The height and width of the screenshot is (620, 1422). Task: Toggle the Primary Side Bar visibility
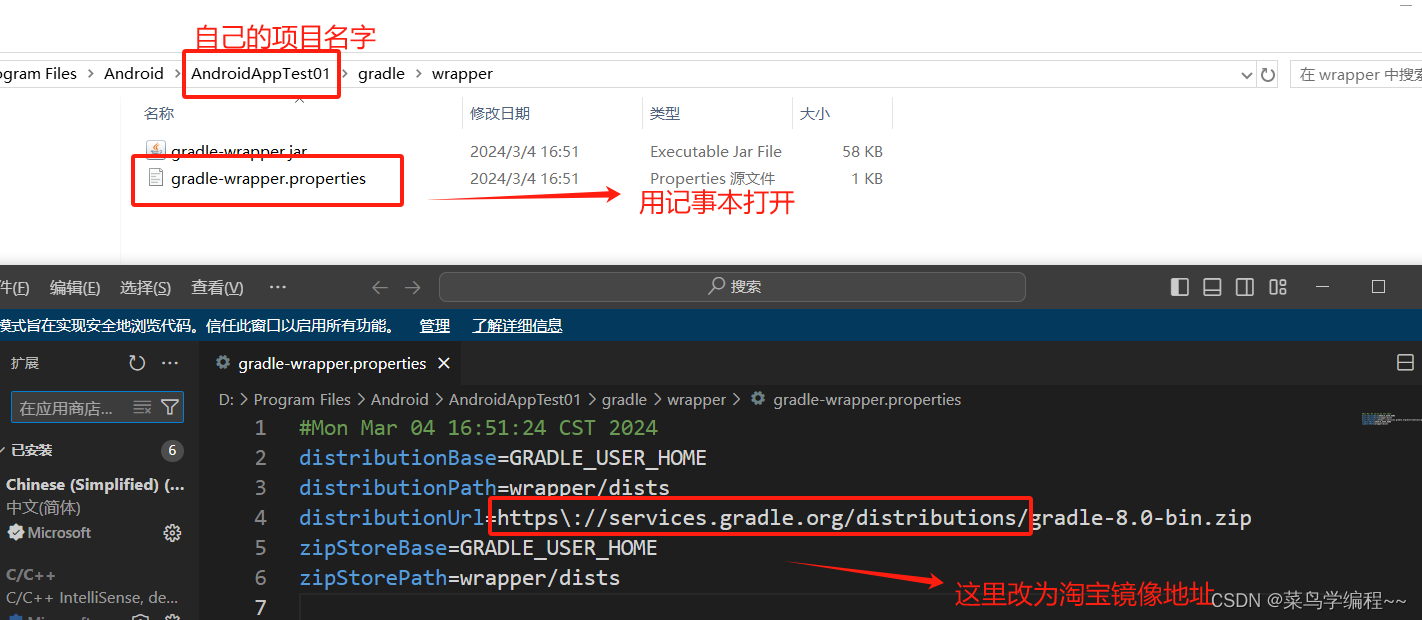(1180, 287)
